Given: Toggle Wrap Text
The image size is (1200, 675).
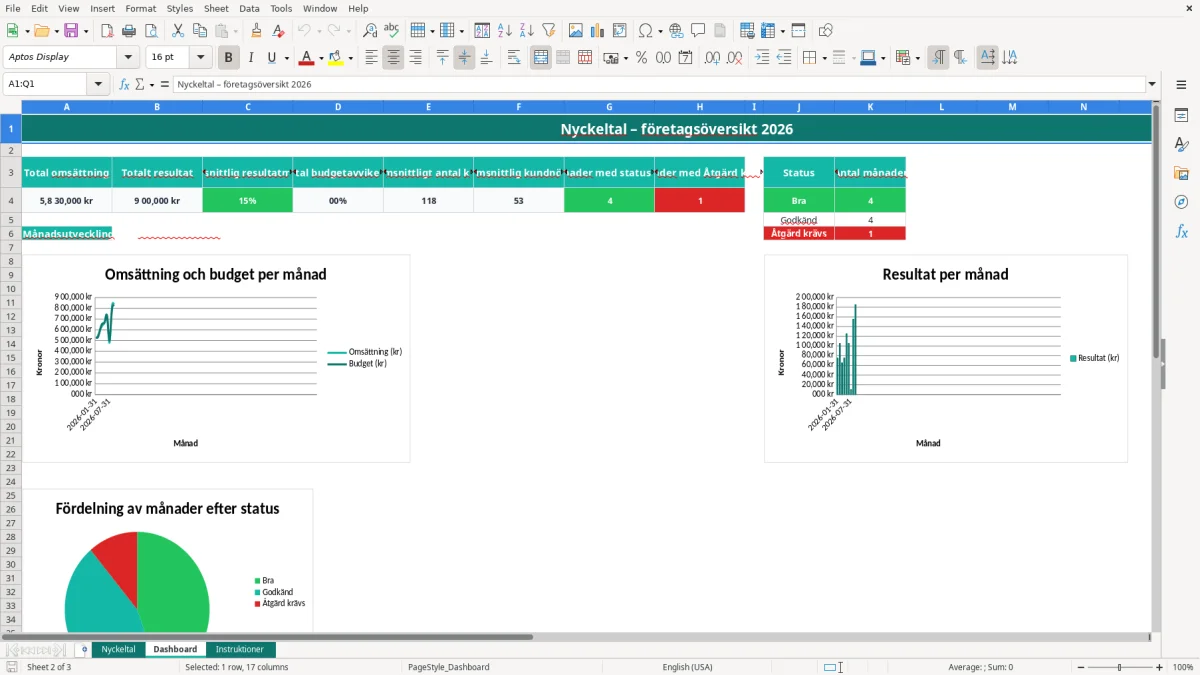Looking at the screenshot, I should tap(513, 58).
